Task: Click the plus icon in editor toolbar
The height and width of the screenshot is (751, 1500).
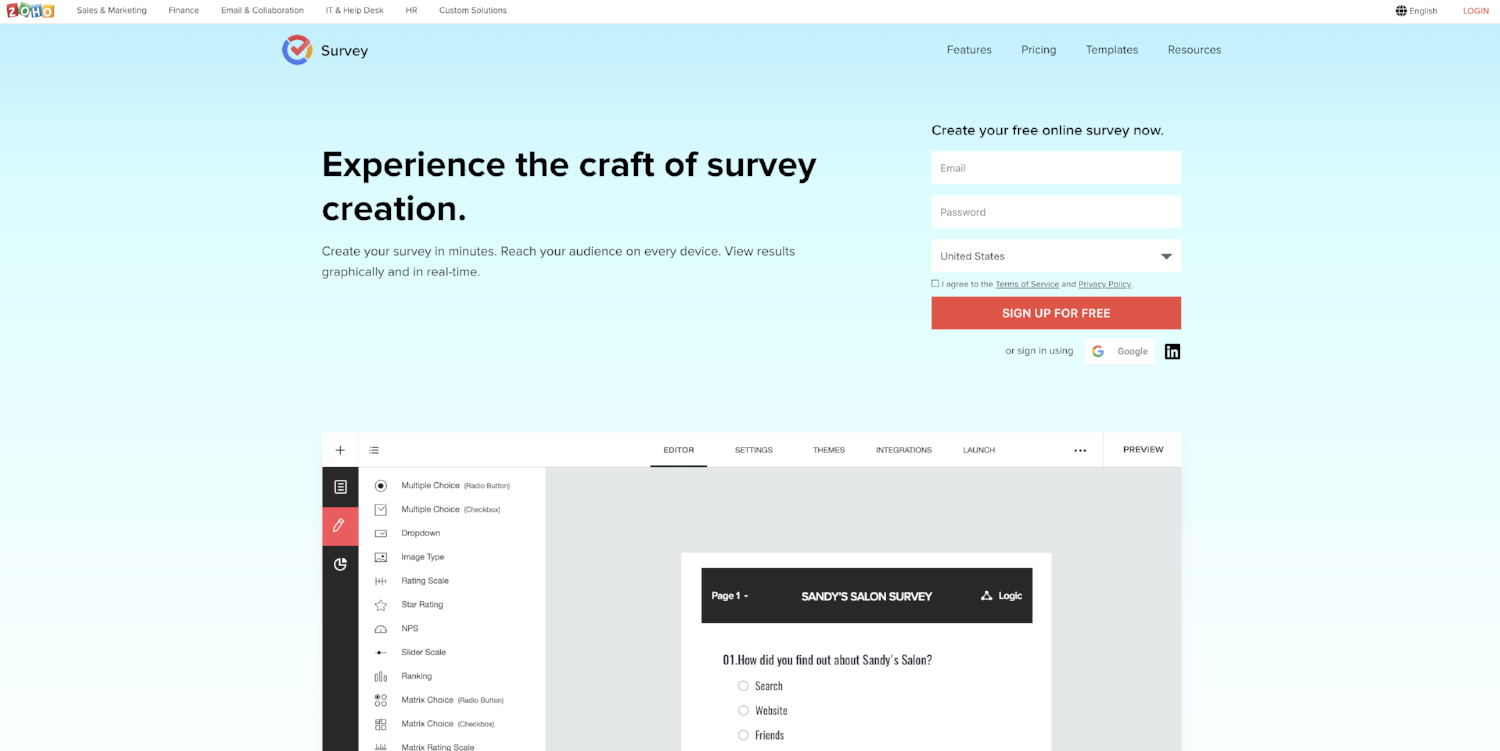Action: (340, 450)
